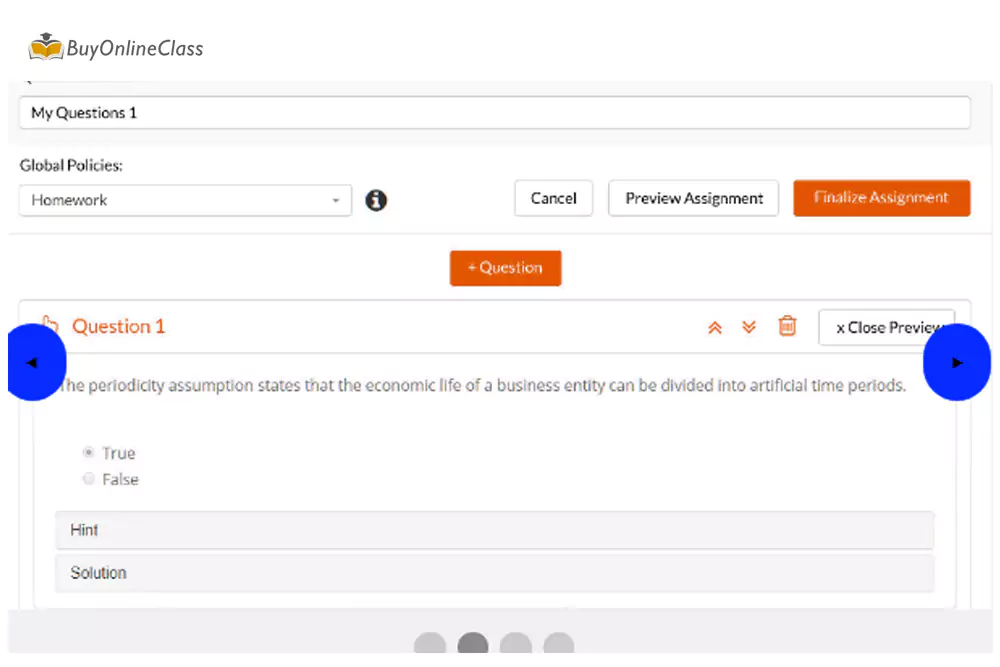Expand the Solution section

click(x=495, y=572)
